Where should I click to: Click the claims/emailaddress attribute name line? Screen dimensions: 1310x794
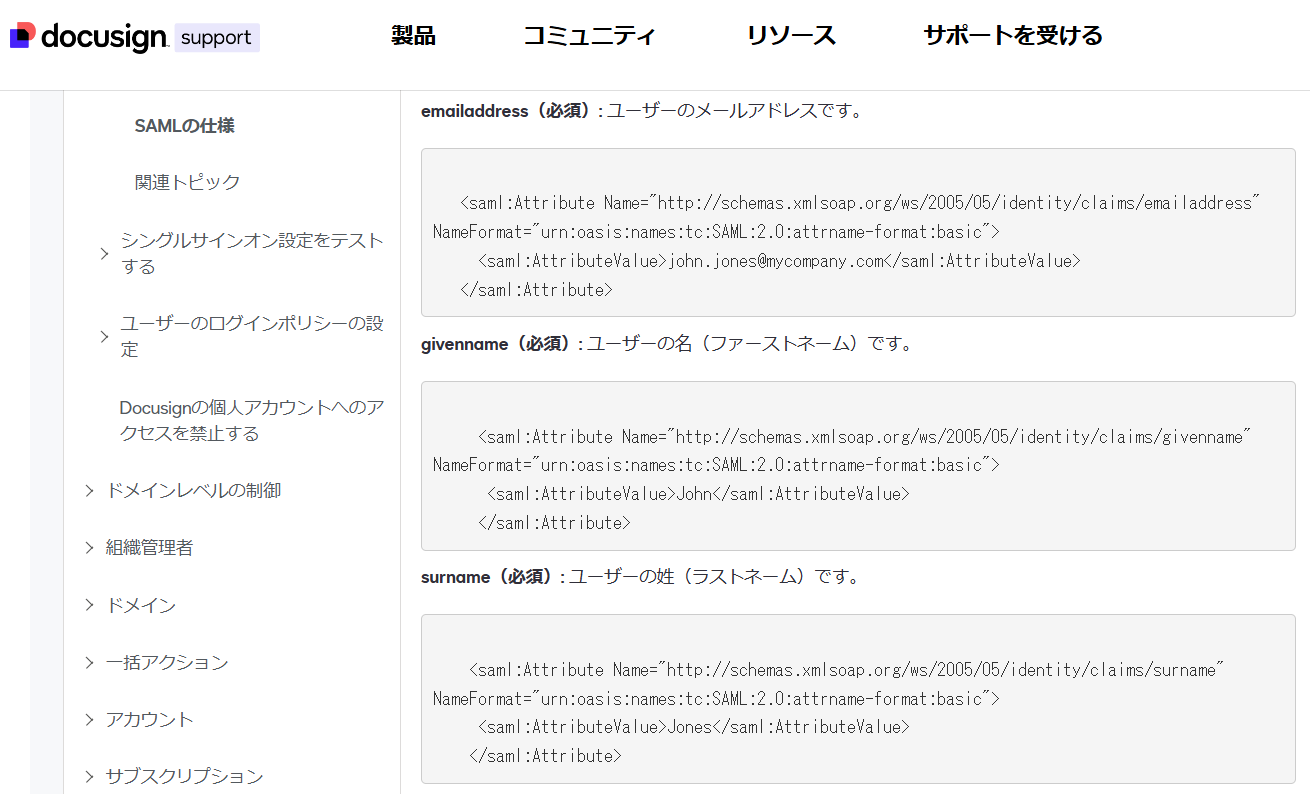coord(860,203)
